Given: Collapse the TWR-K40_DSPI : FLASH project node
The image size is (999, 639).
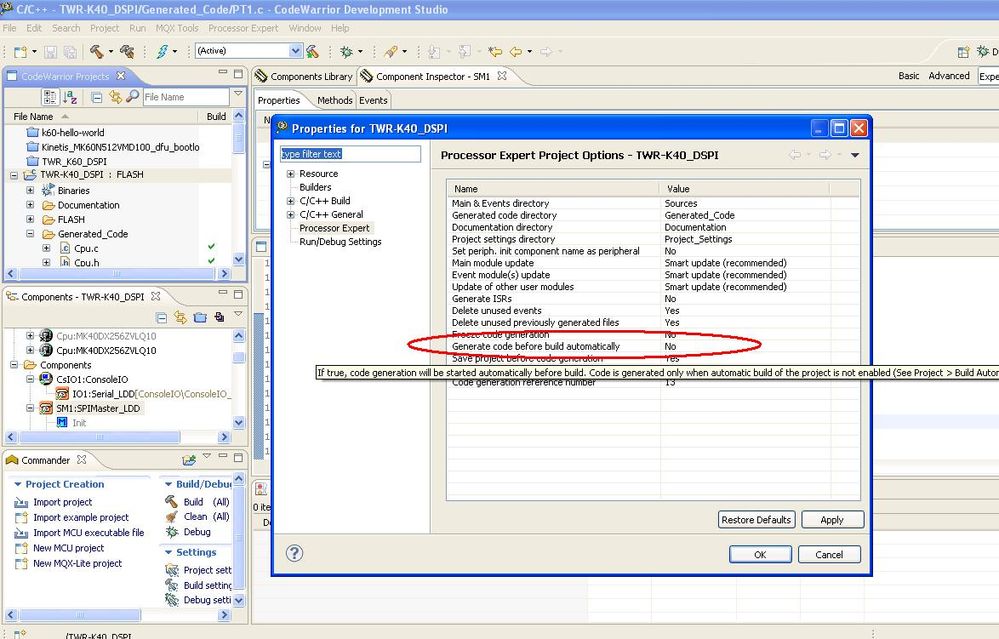Looking at the screenshot, I should pos(14,175).
